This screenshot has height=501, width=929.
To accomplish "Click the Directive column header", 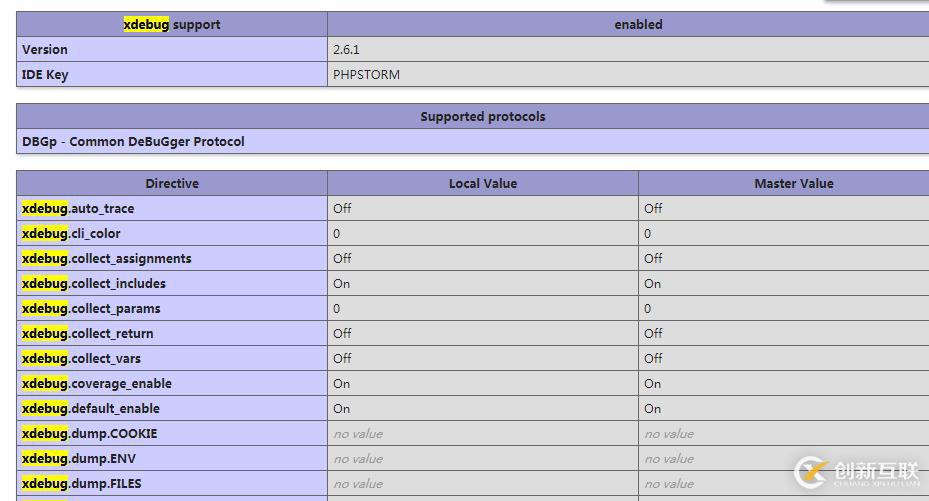I will 172,183.
